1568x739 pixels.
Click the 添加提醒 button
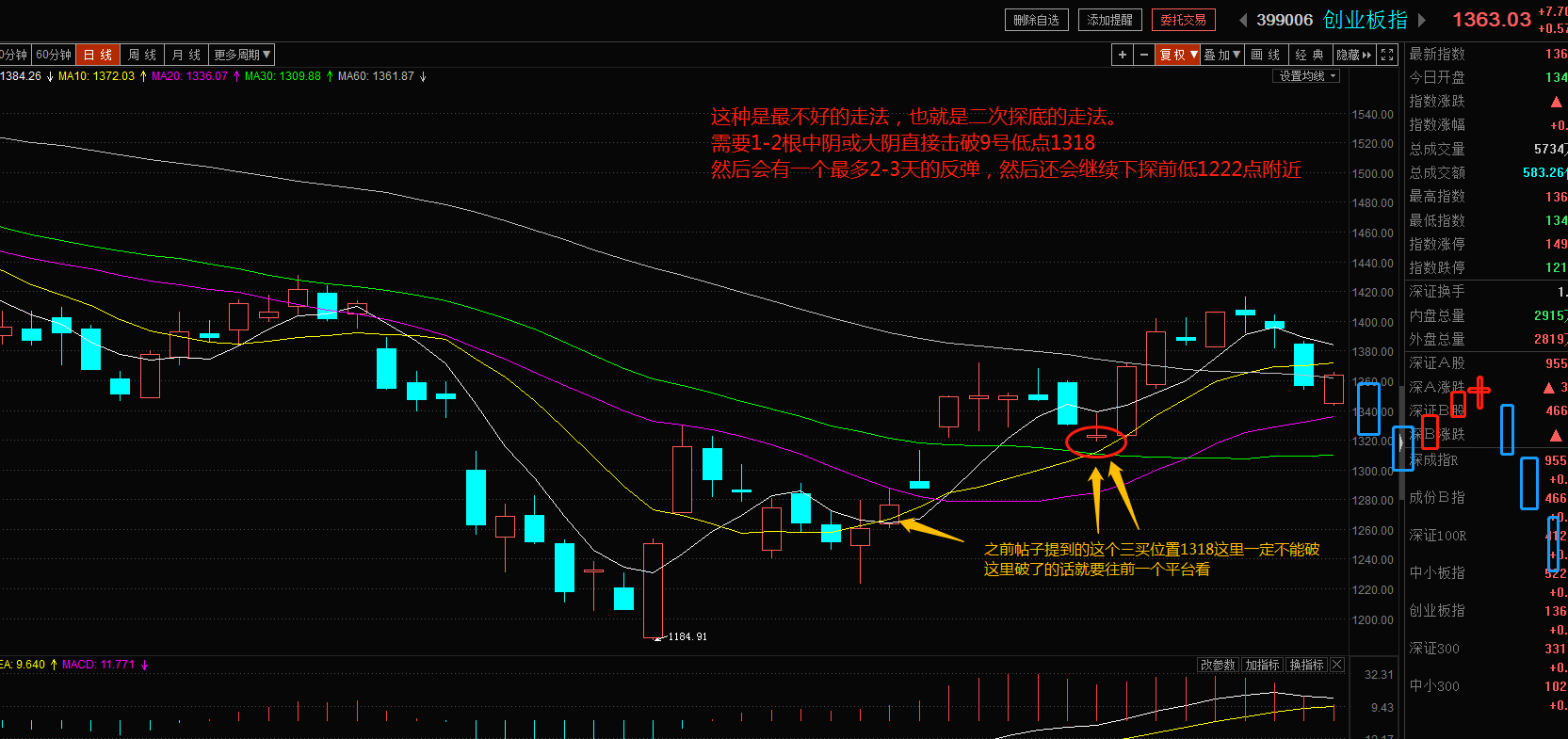point(1109,20)
